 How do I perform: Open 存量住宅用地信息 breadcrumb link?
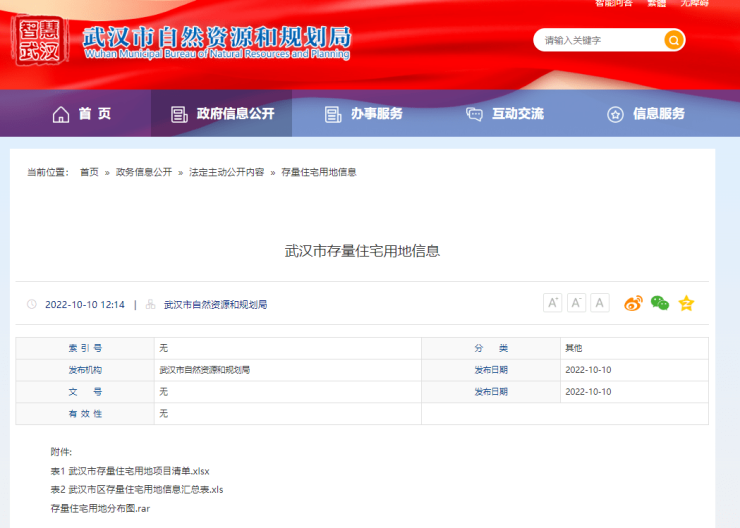tap(319, 172)
